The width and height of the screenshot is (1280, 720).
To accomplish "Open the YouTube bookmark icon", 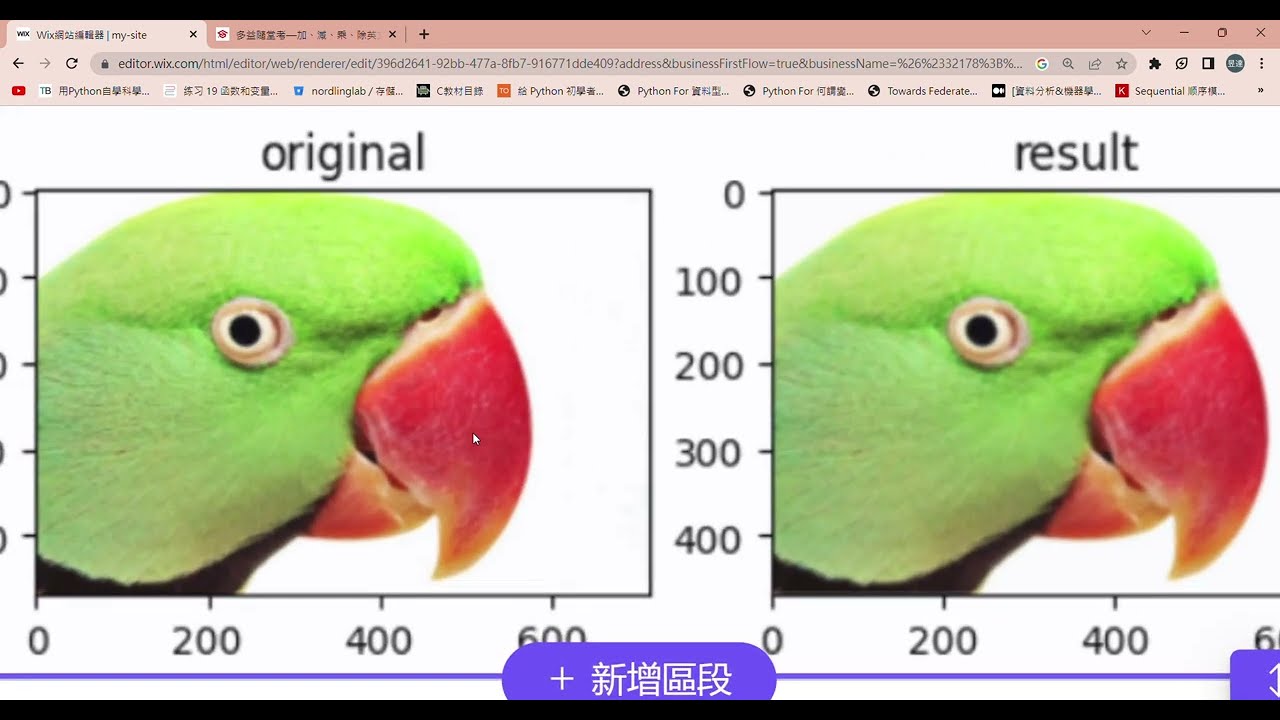I will coord(18,90).
